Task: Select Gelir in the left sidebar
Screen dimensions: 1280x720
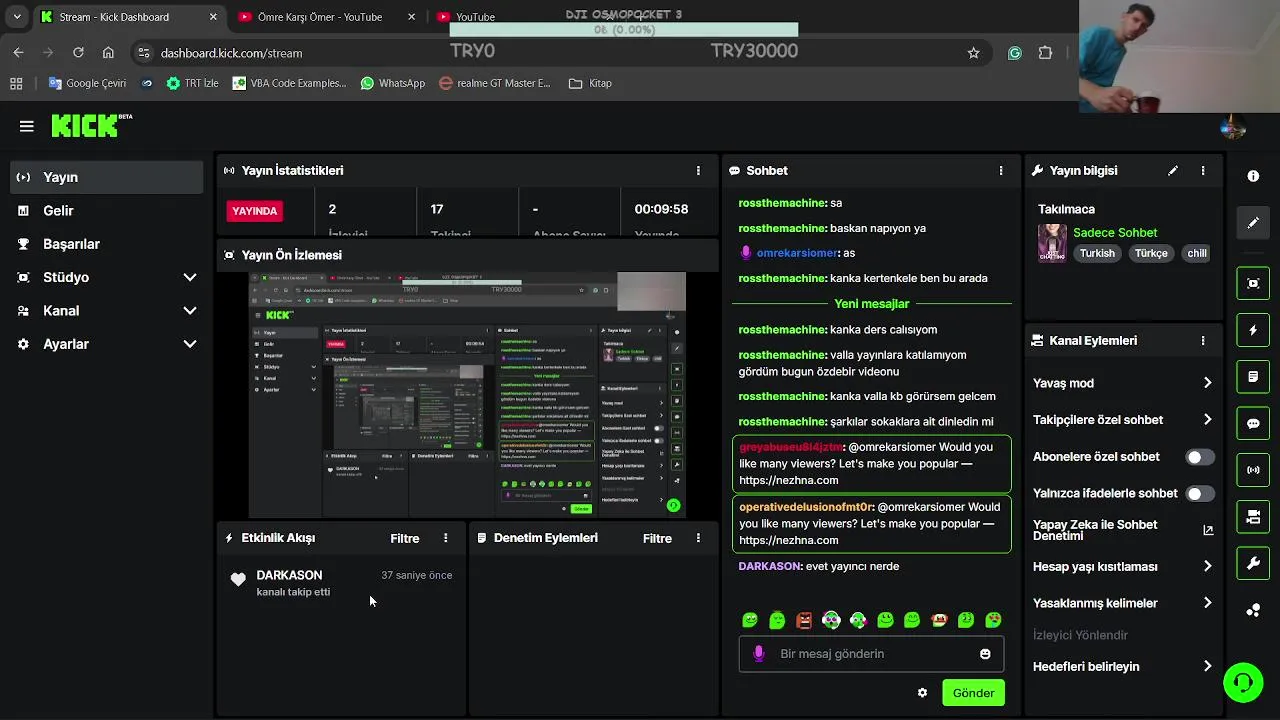Action: pyautogui.click(x=106, y=211)
